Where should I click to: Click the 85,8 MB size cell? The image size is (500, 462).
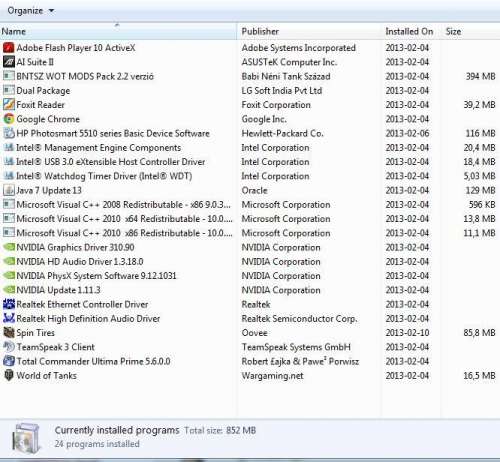(x=479, y=333)
